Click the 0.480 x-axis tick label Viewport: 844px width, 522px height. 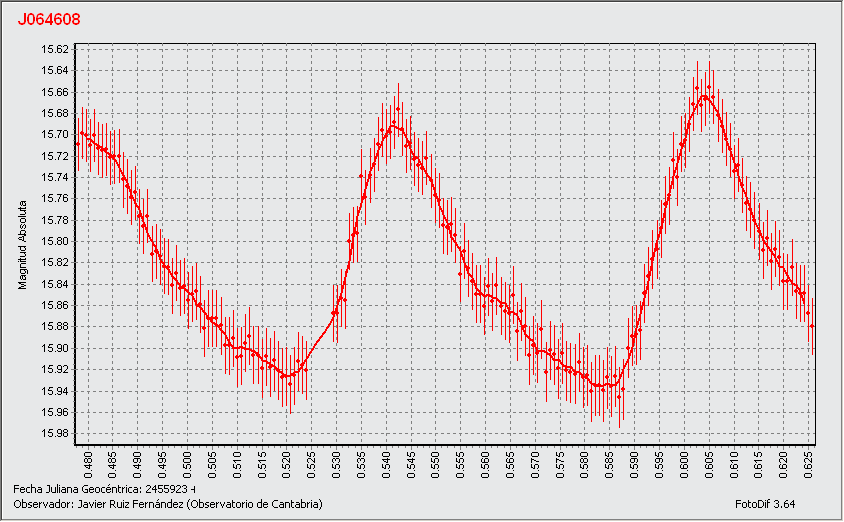pyautogui.click(x=88, y=465)
